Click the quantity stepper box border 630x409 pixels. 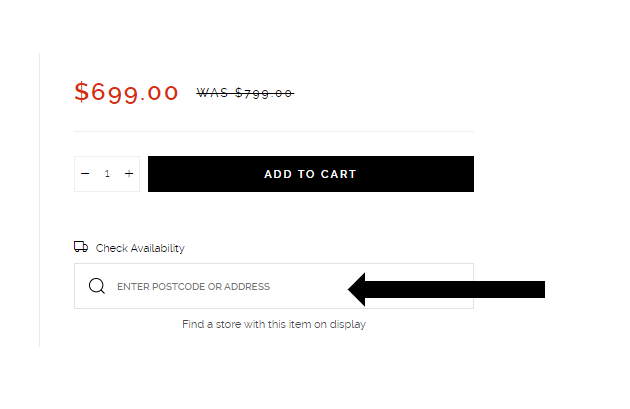pyautogui.click(x=107, y=157)
